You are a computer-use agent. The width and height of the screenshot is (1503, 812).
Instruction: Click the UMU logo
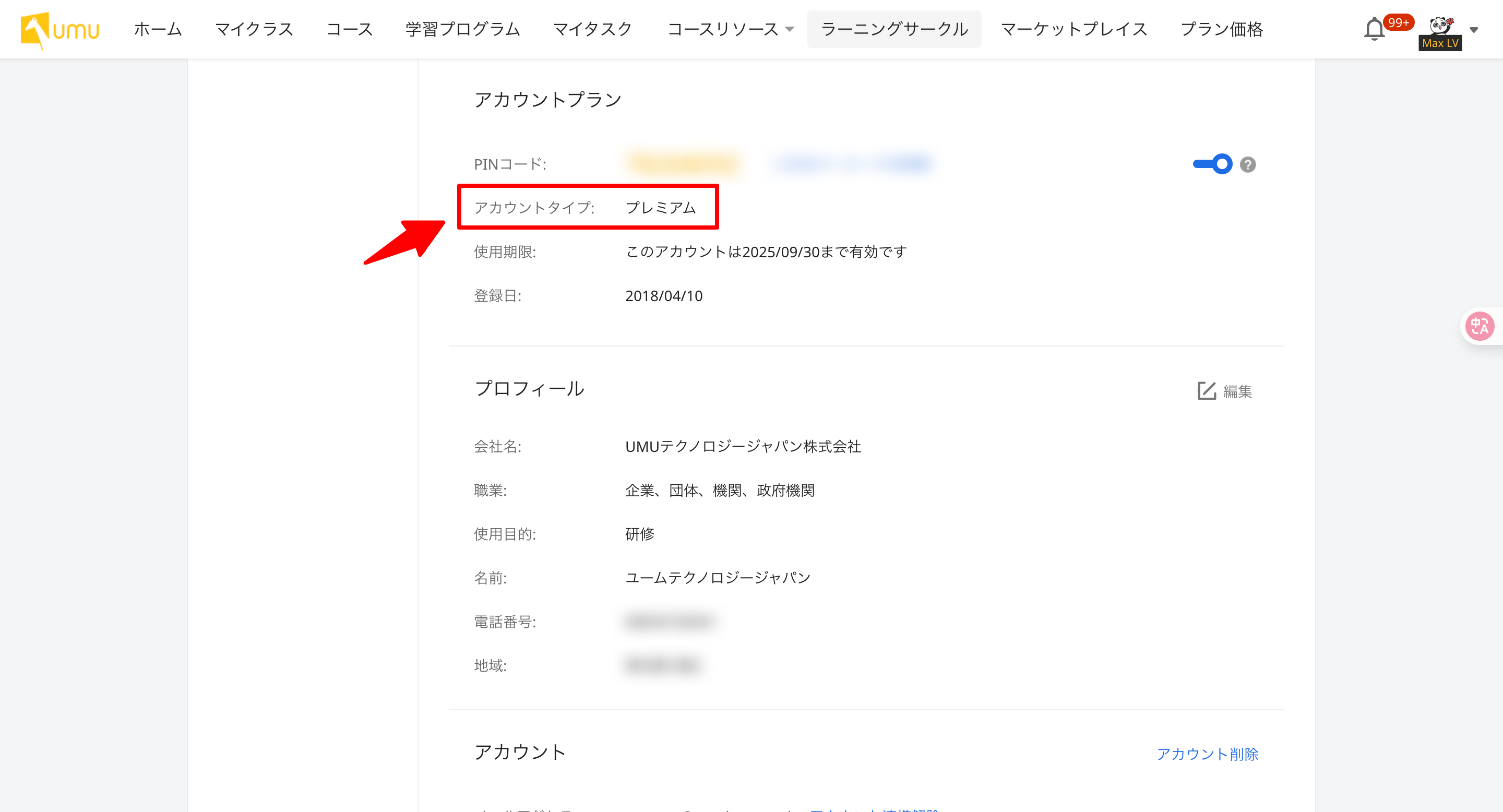(60, 30)
